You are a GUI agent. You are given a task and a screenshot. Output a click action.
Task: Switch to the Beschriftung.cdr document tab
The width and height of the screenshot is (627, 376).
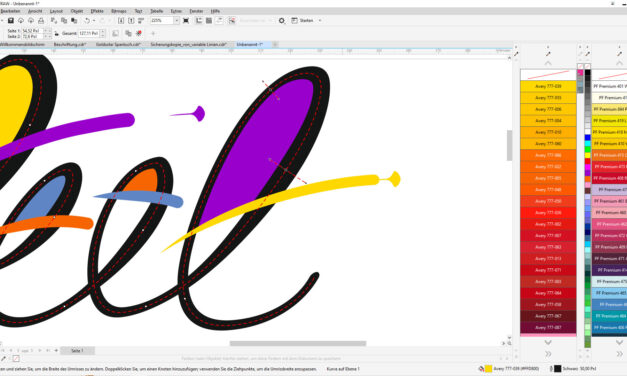(x=70, y=44)
